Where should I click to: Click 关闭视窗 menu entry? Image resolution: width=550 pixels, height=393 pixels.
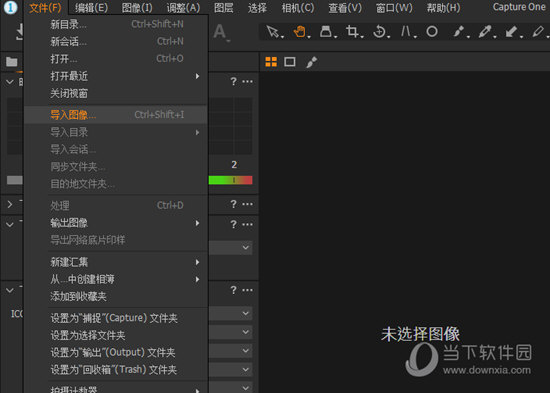(x=116, y=93)
